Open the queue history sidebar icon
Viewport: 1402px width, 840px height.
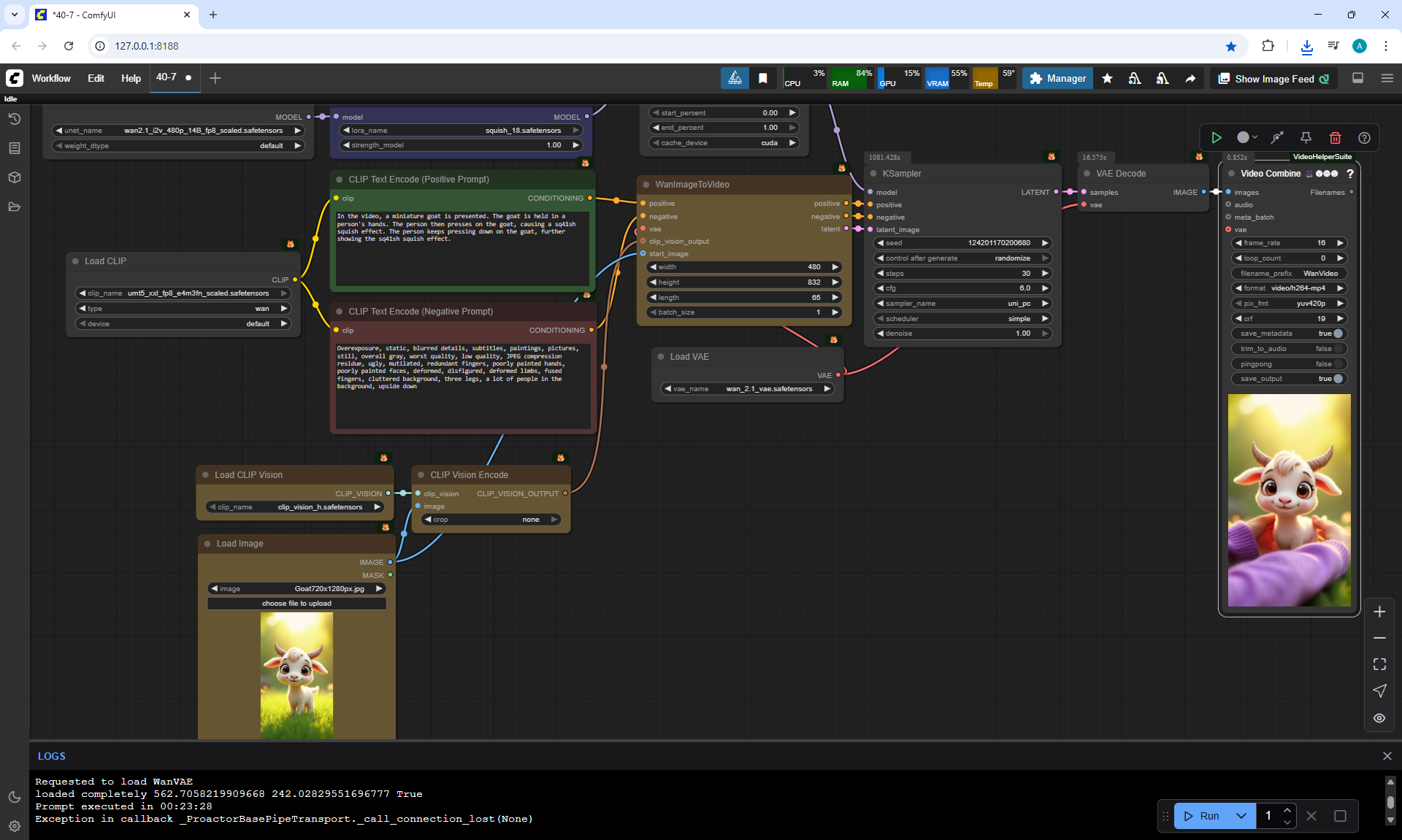tap(14, 119)
